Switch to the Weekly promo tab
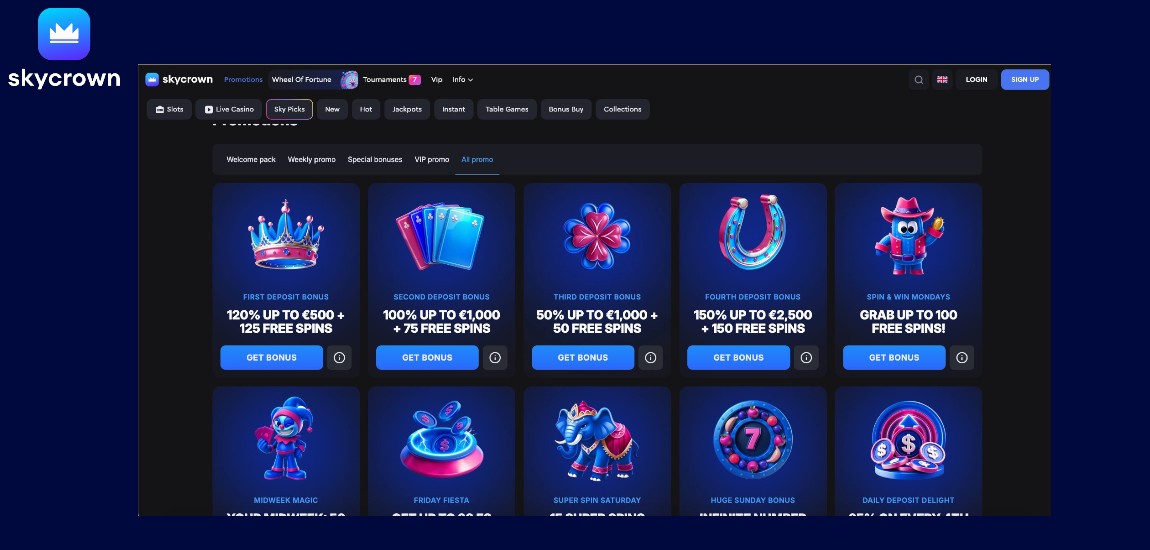Image resolution: width=1150 pixels, height=550 pixels. click(312, 160)
